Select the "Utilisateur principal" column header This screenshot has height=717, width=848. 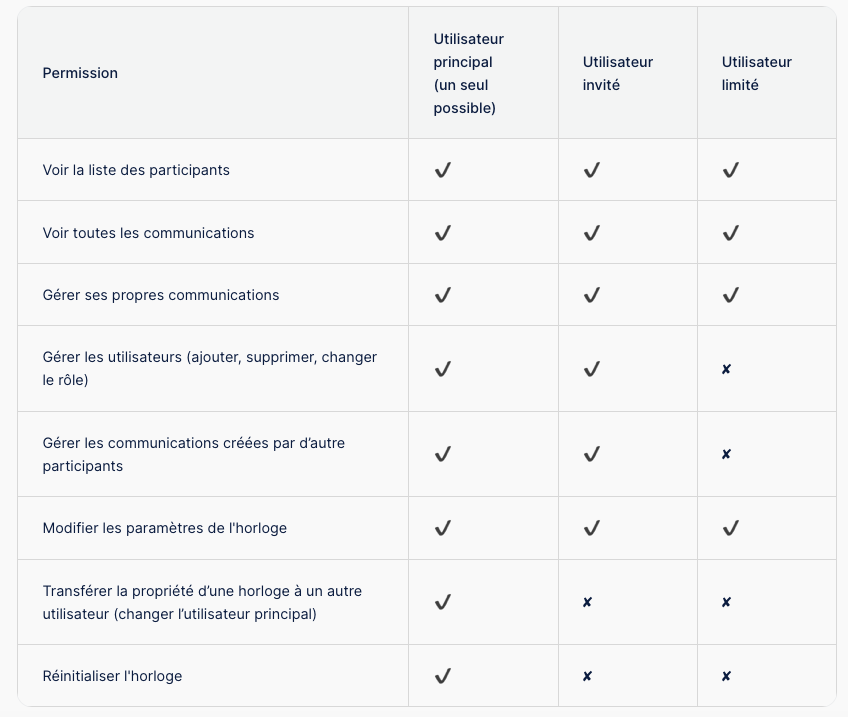[x=468, y=73]
